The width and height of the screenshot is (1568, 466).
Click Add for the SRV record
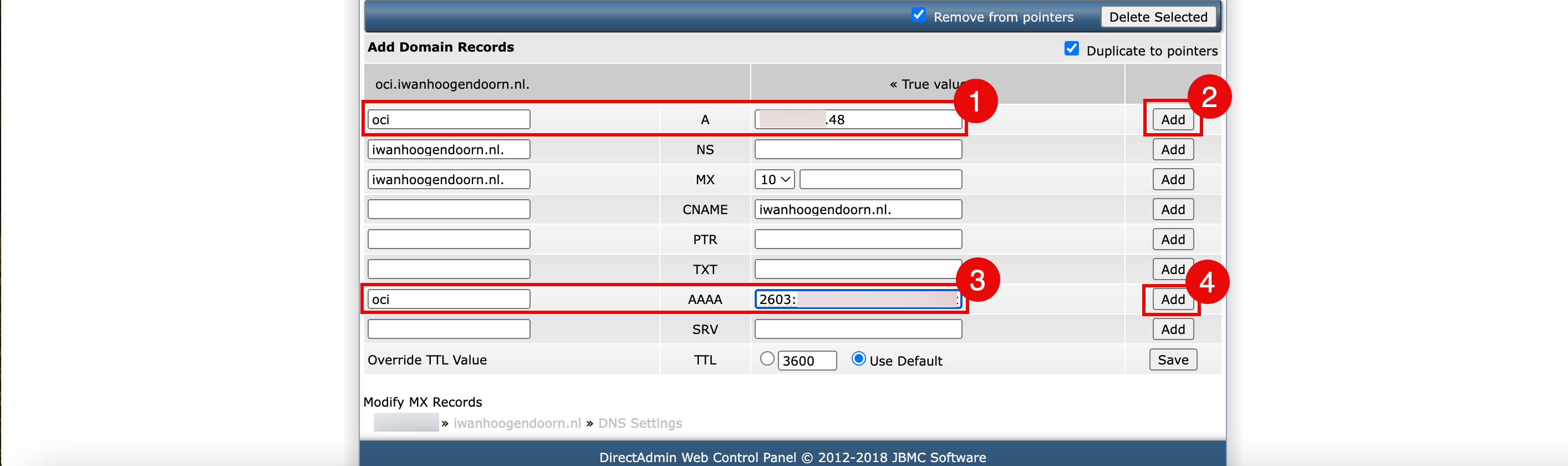click(1172, 329)
